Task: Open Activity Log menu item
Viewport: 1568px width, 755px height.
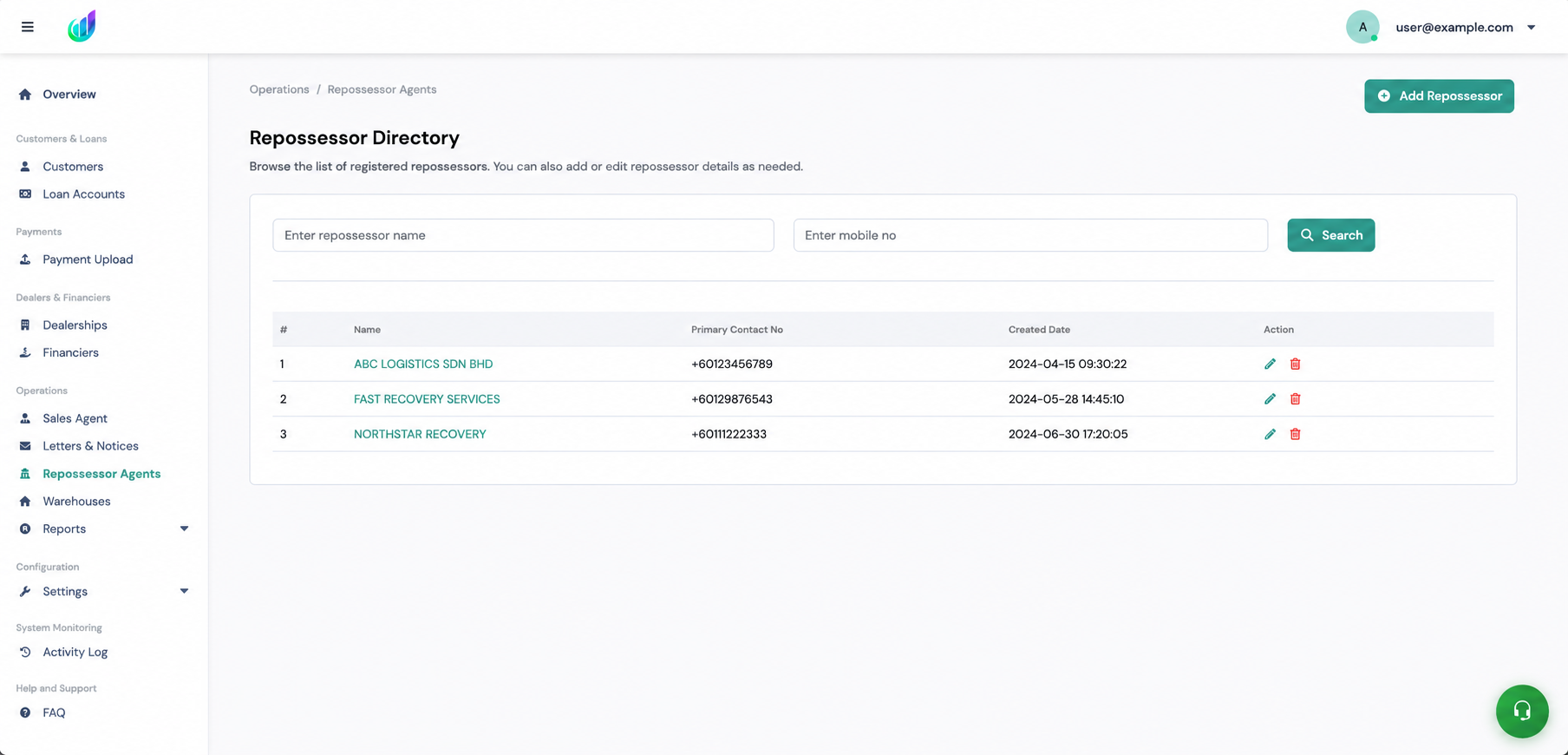Action: (75, 653)
